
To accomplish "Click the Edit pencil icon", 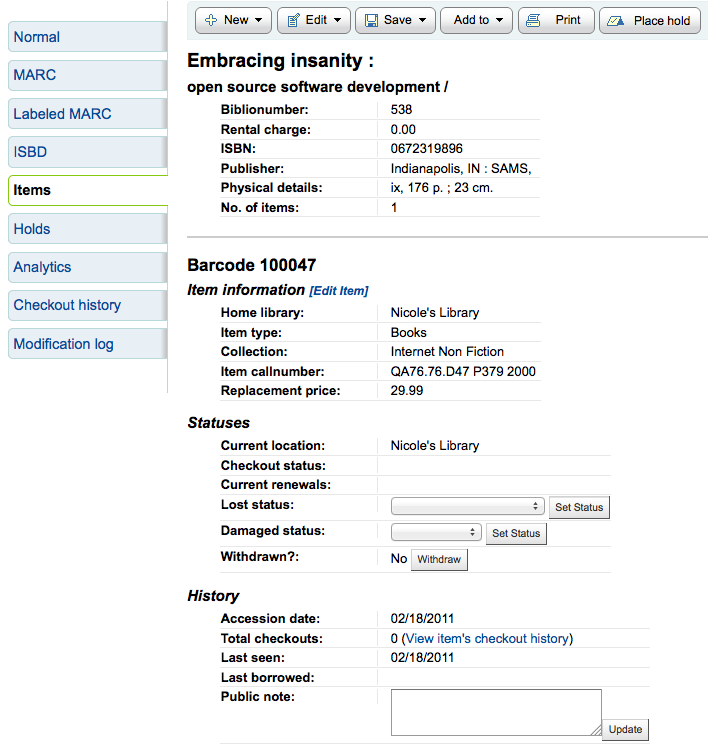I will [x=292, y=20].
